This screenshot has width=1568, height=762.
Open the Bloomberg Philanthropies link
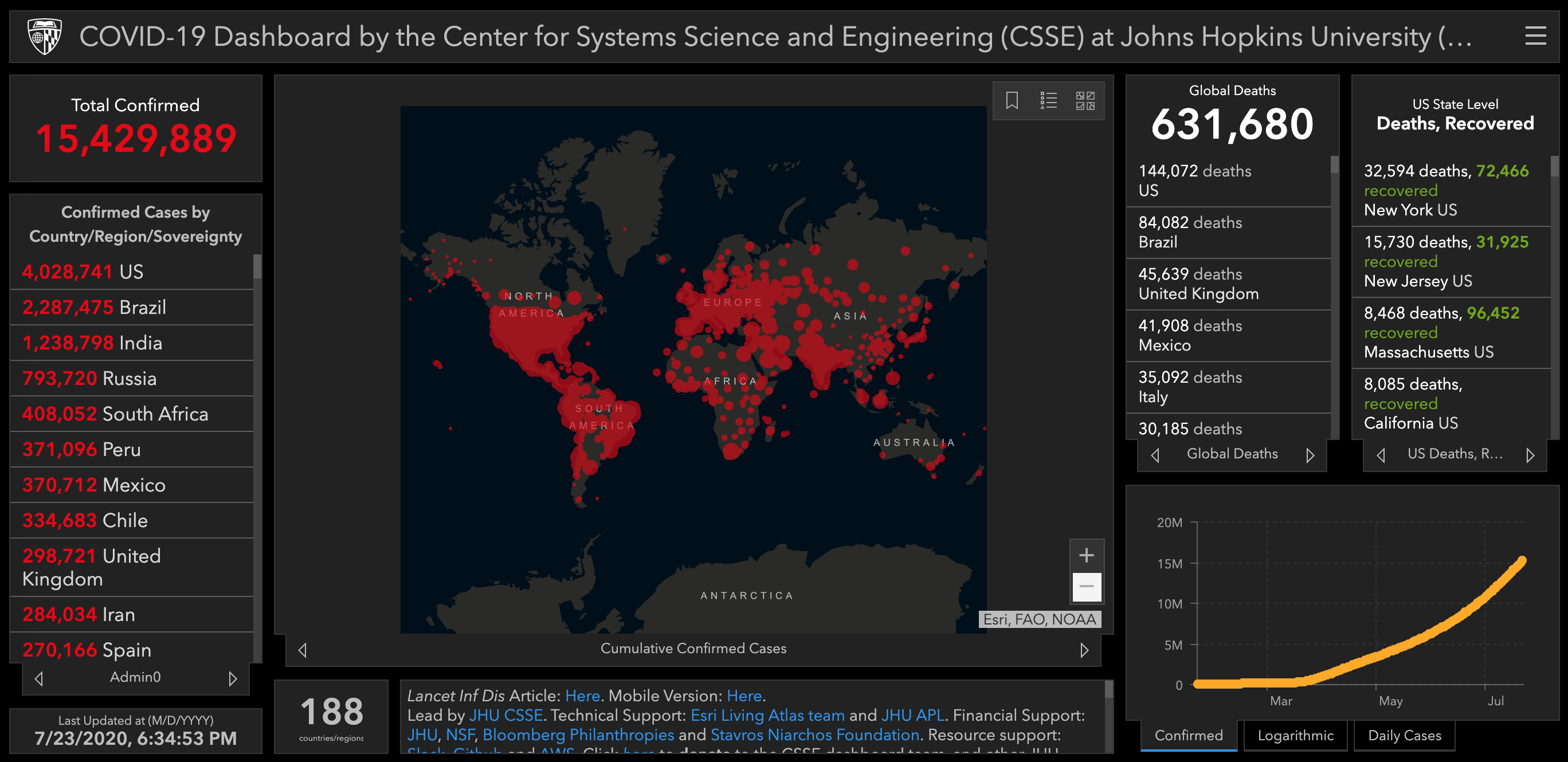coord(578,734)
